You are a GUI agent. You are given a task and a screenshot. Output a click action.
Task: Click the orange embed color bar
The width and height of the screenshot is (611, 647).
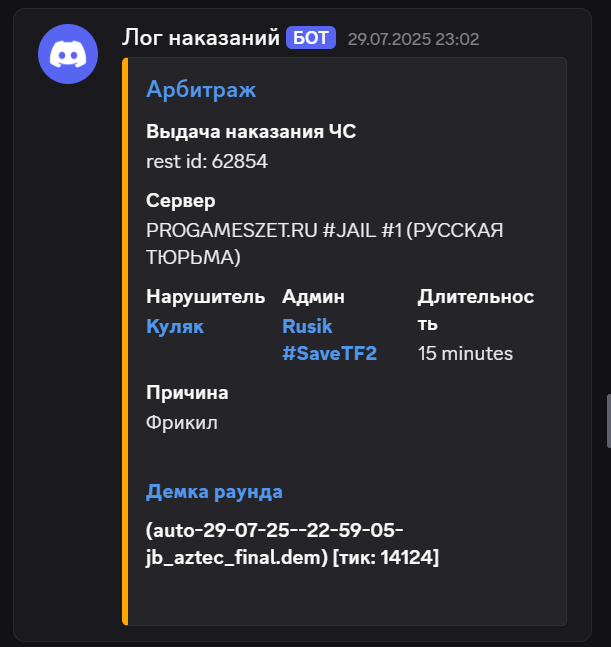[x=125, y=341]
